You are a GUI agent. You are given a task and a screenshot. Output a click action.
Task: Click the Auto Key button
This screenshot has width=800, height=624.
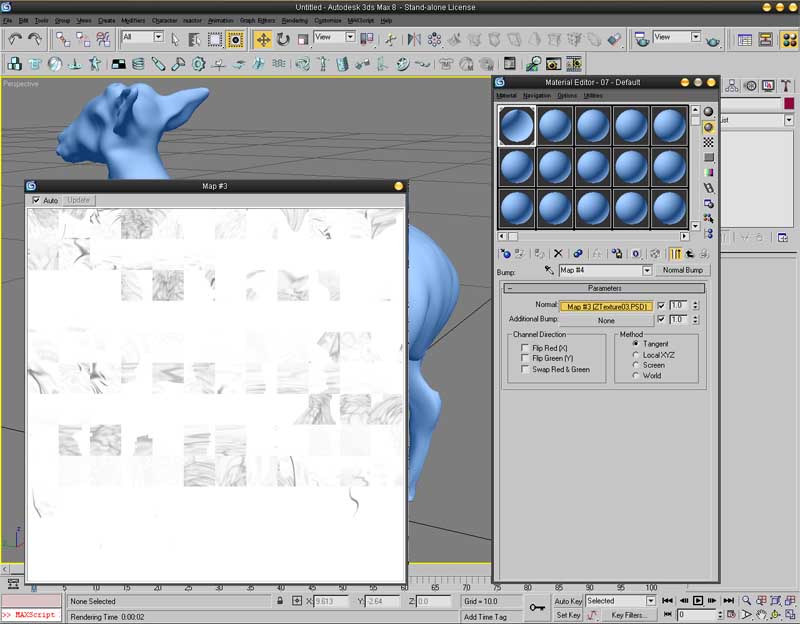pyautogui.click(x=568, y=602)
